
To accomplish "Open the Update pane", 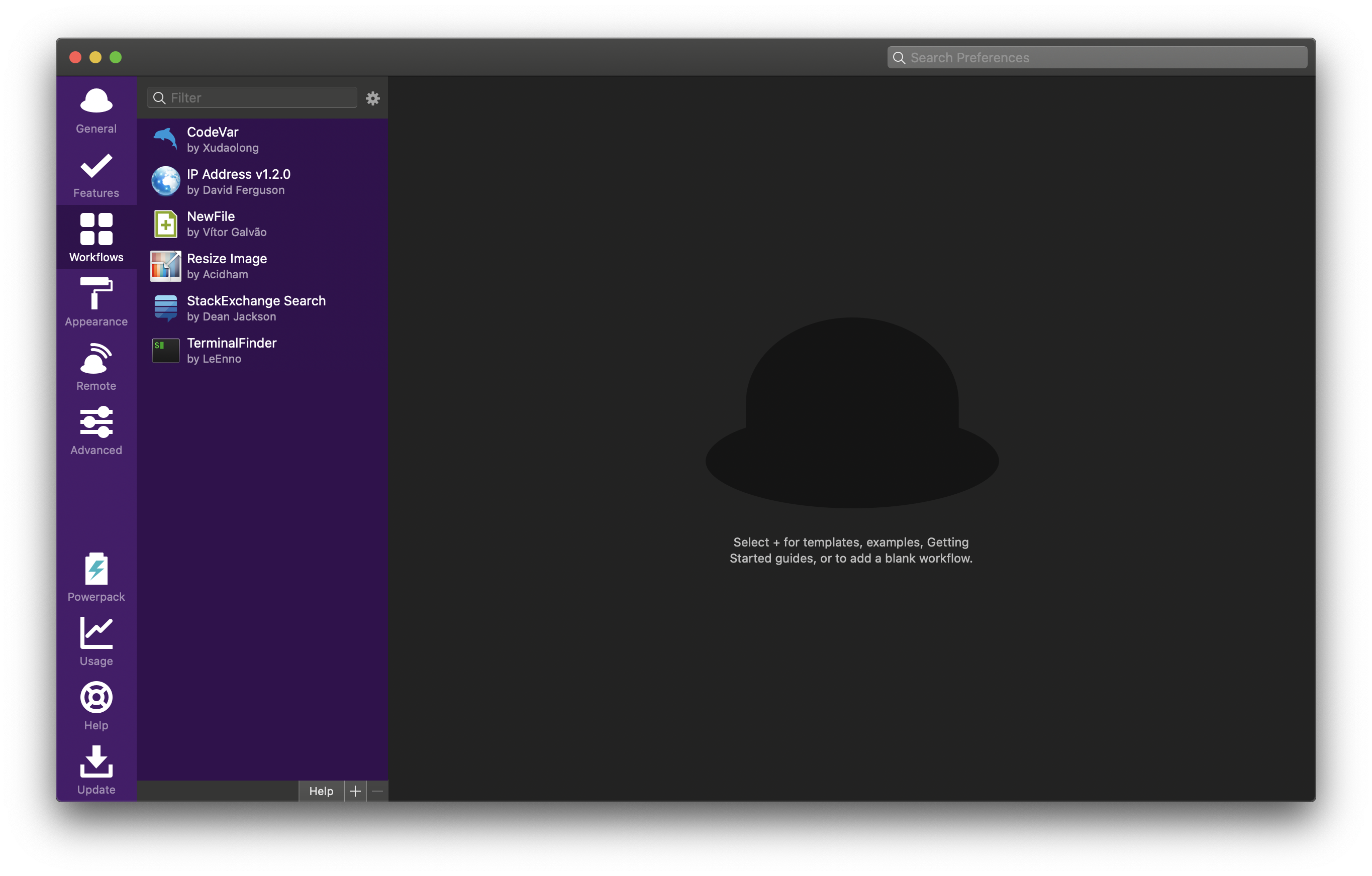I will coord(96,771).
